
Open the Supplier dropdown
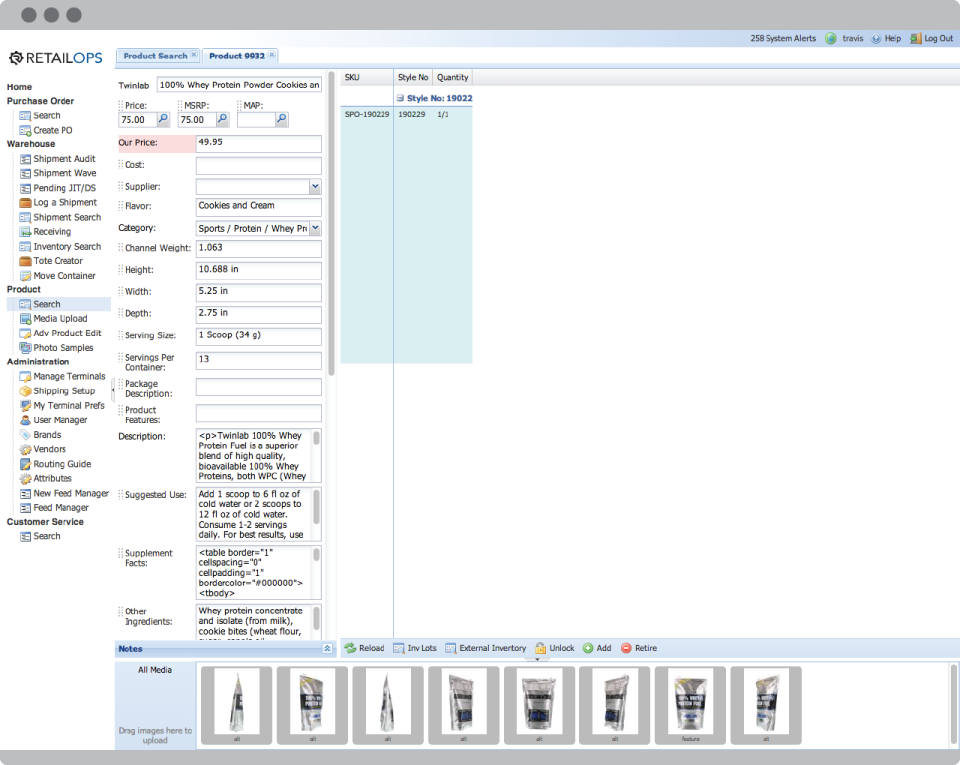point(314,186)
